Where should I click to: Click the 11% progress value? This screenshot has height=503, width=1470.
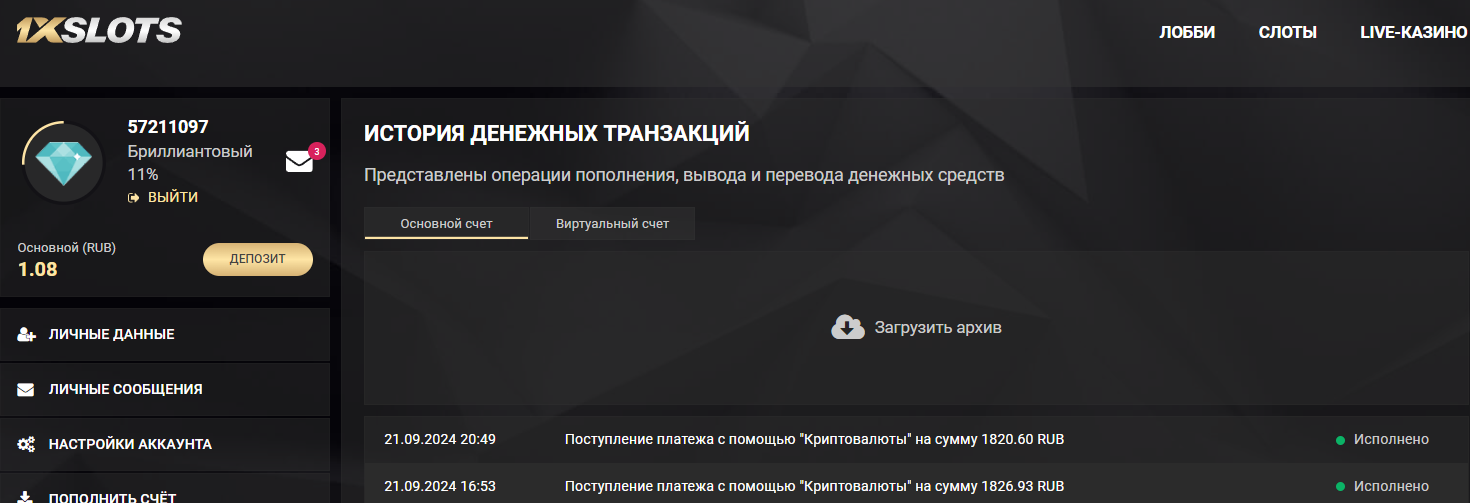pos(143,174)
